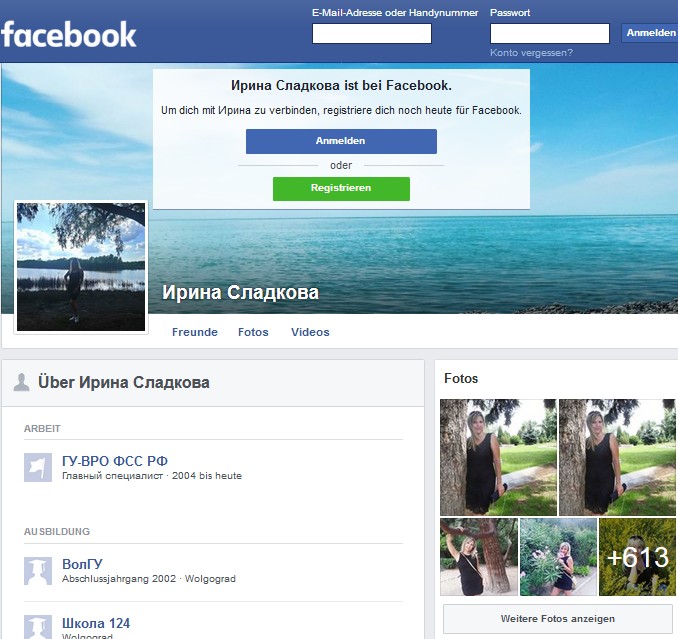Click Weitere Fotos anzeigen button

pos(557,619)
